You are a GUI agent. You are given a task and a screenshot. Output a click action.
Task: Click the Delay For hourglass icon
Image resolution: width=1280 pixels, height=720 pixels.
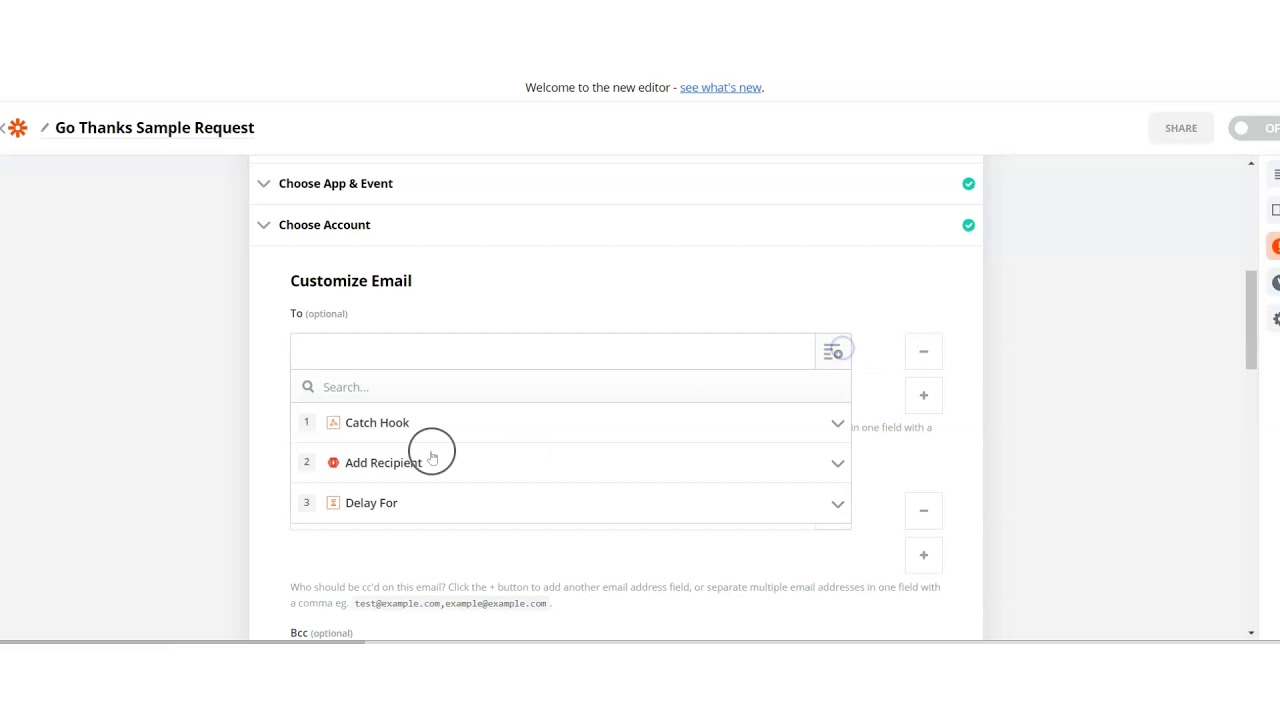[x=333, y=503]
